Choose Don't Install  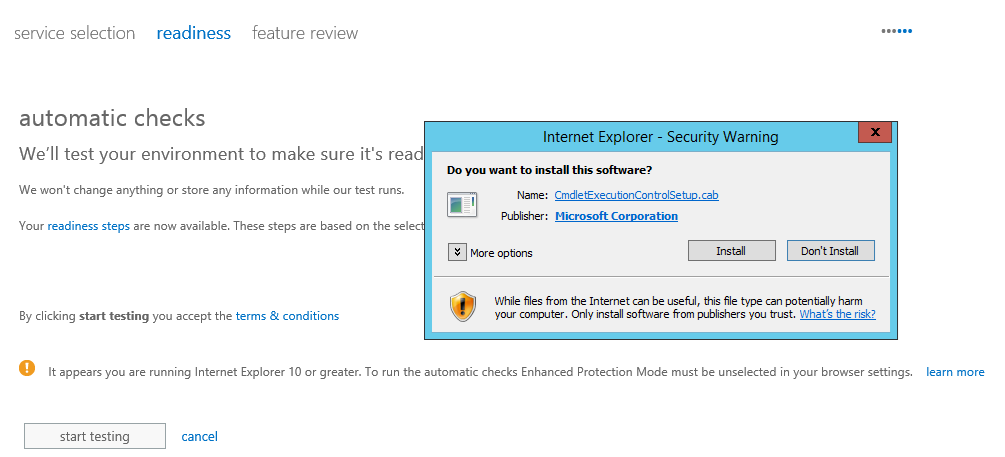(830, 251)
